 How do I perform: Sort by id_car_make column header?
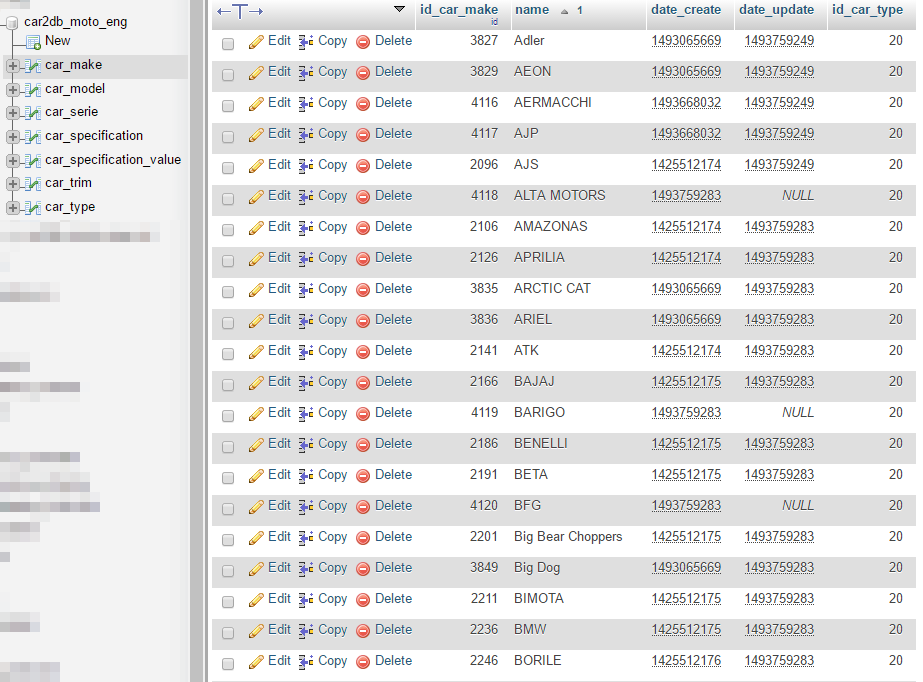tap(459, 9)
